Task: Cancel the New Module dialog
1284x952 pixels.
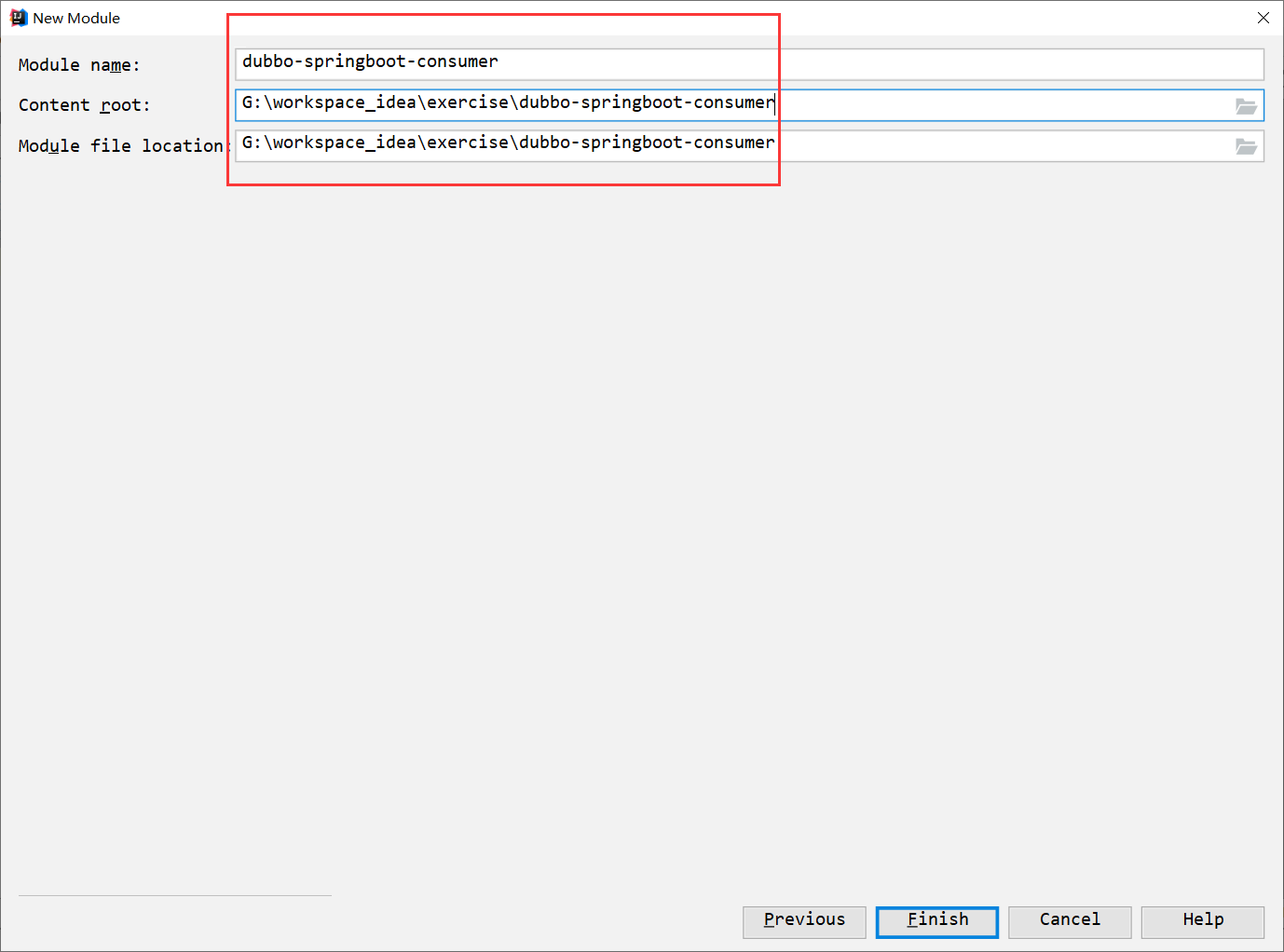Action: (1070, 922)
